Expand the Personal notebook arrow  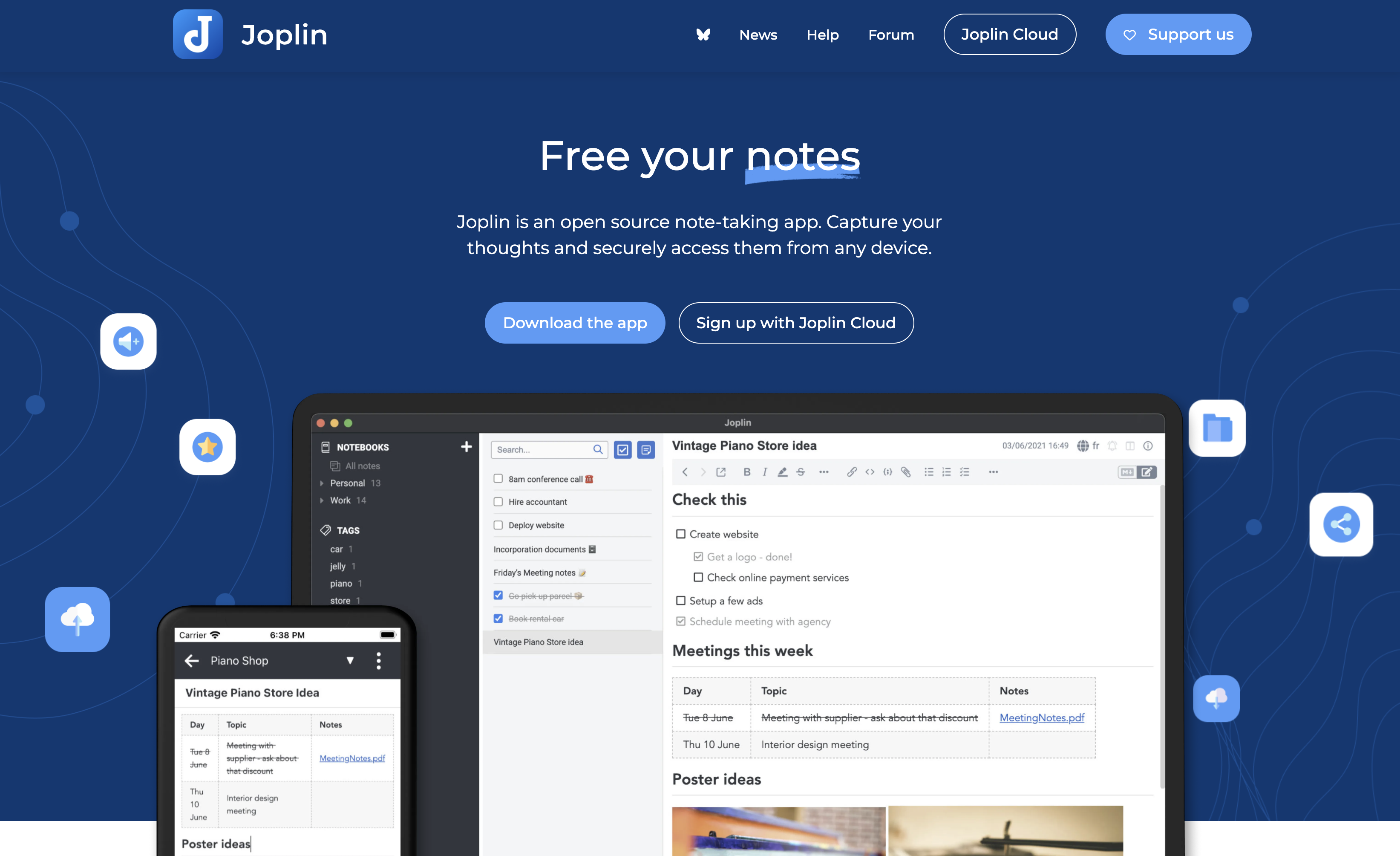(x=322, y=483)
